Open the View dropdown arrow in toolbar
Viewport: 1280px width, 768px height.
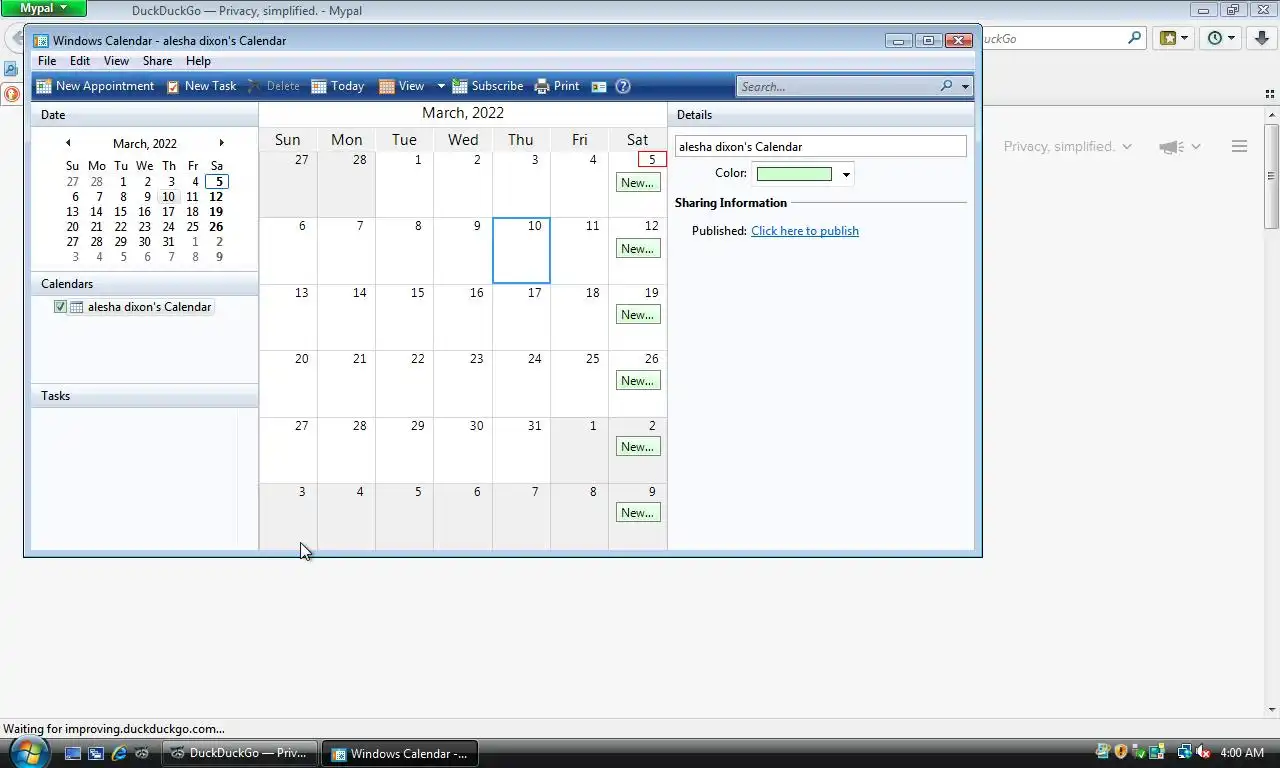coord(440,86)
